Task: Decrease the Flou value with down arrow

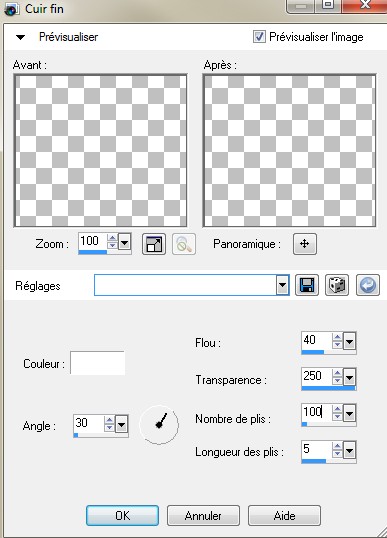Action: 338,345
